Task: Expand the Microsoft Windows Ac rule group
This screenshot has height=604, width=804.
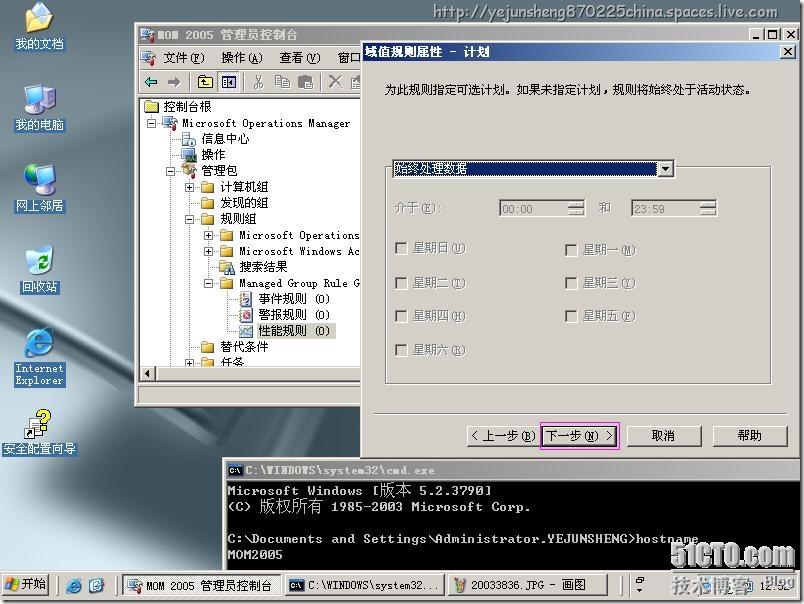Action: 208,251
